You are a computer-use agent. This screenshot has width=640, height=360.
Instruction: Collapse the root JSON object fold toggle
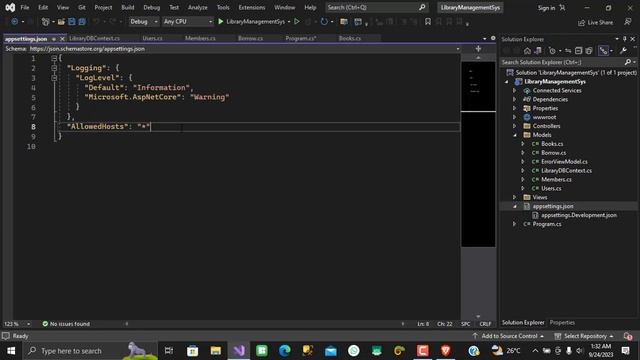54,58
